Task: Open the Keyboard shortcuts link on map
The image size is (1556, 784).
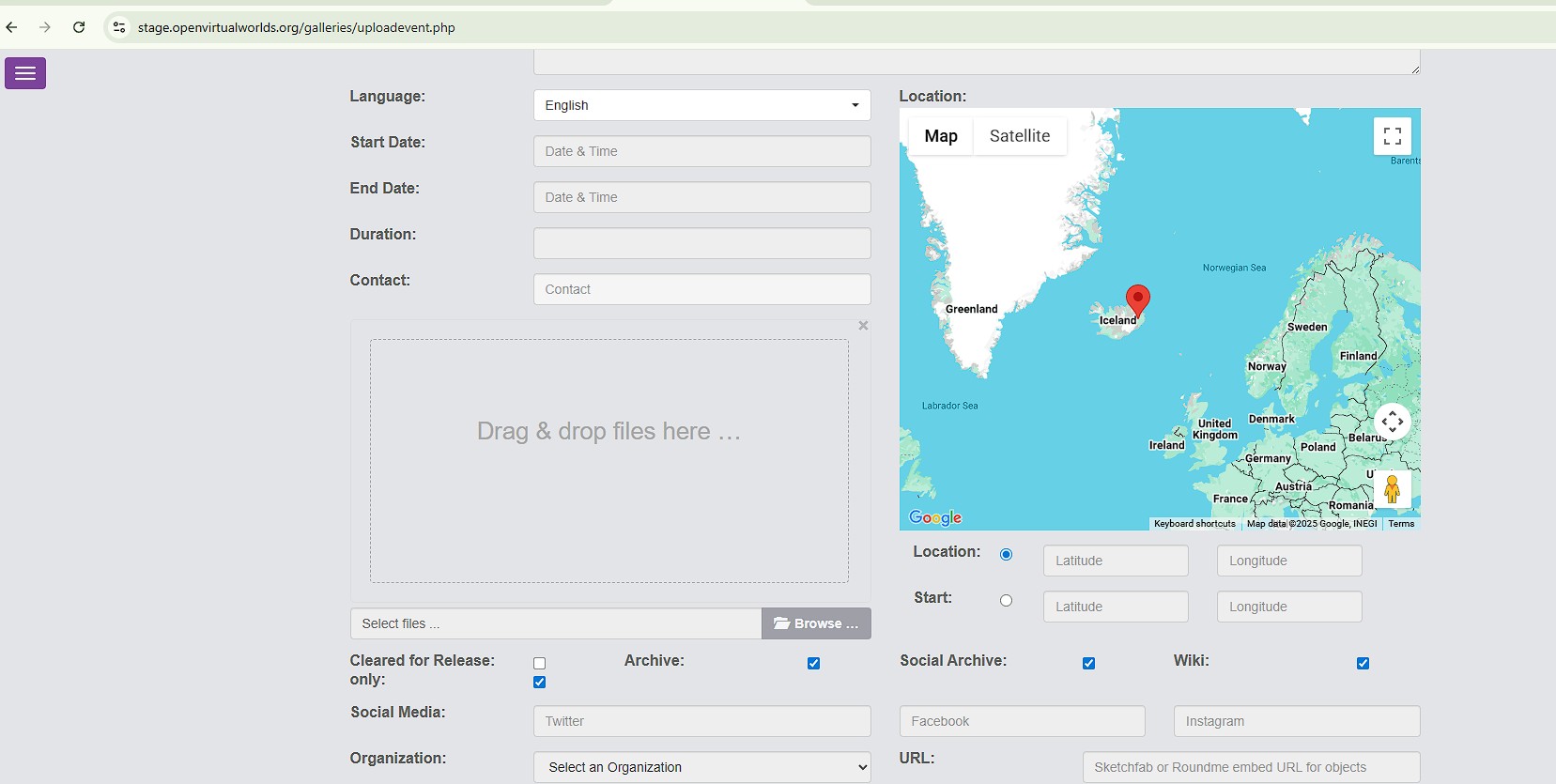Action: (x=1194, y=524)
